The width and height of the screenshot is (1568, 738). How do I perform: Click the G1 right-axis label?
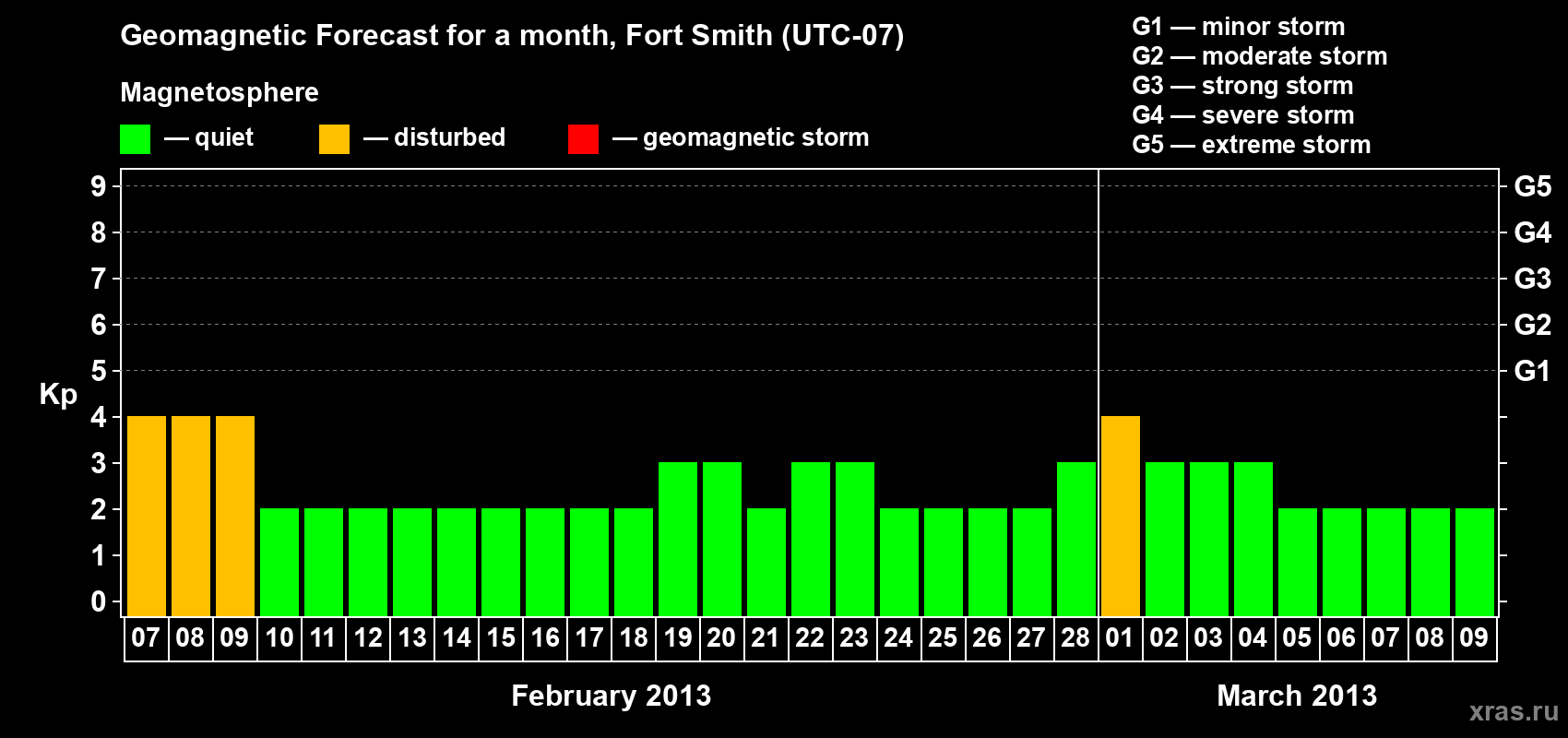[x=1533, y=371]
